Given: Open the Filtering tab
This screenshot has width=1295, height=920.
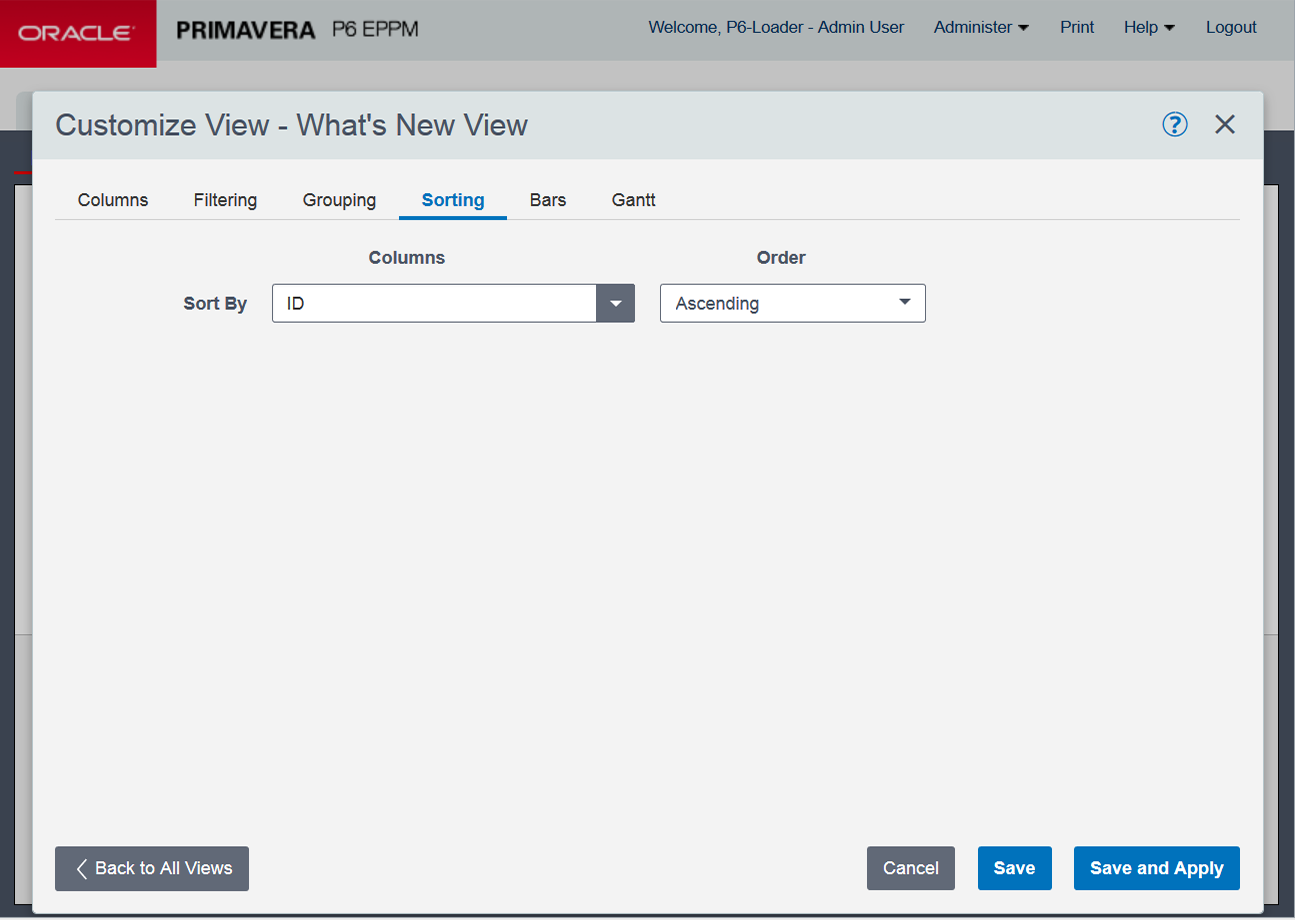Looking at the screenshot, I should point(225,200).
